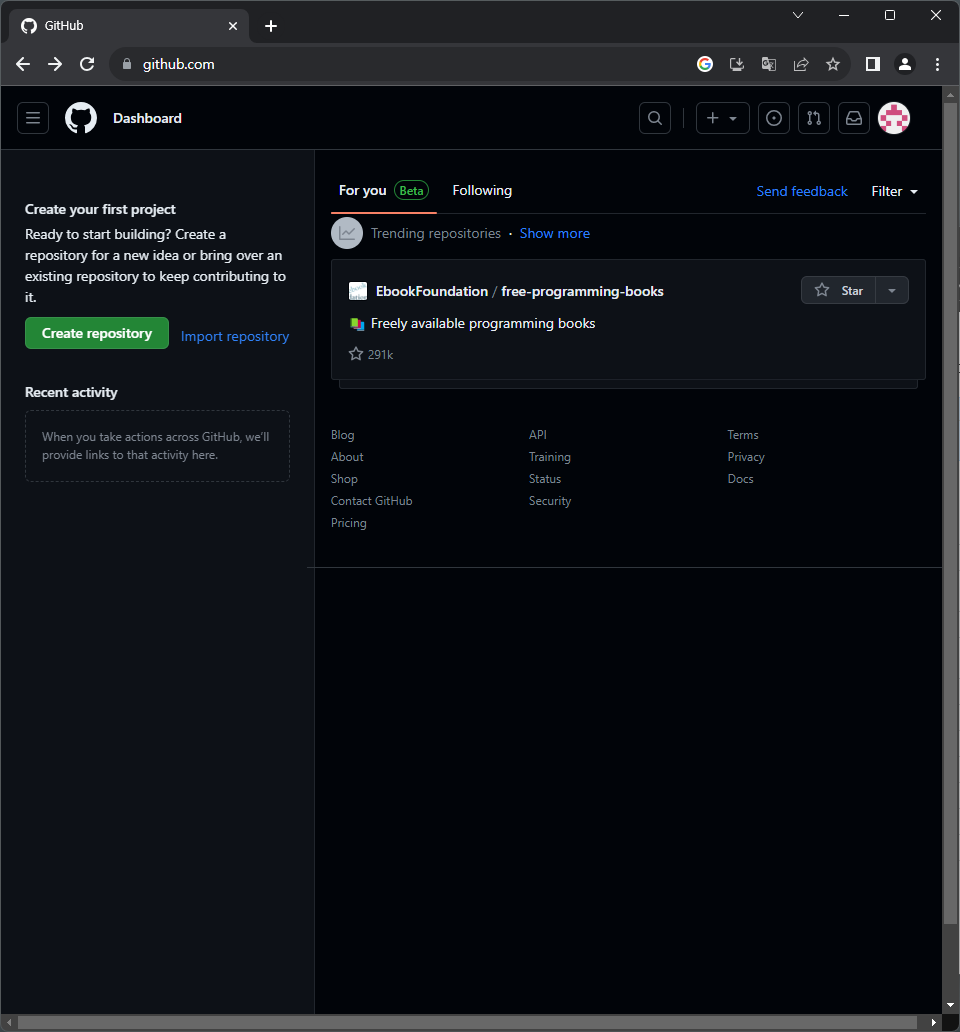Open the notifications inbox icon

point(854,118)
